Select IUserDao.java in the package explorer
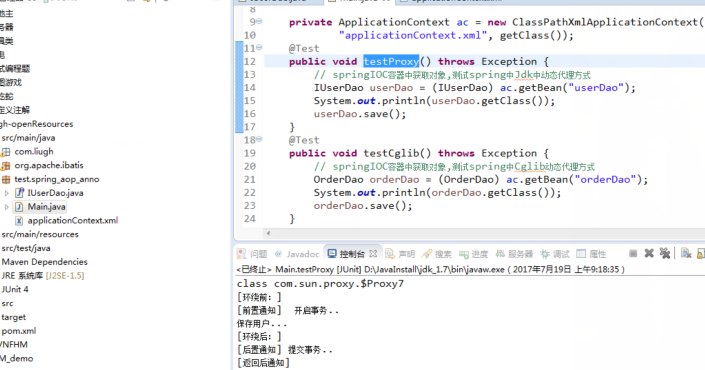 coord(55,193)
